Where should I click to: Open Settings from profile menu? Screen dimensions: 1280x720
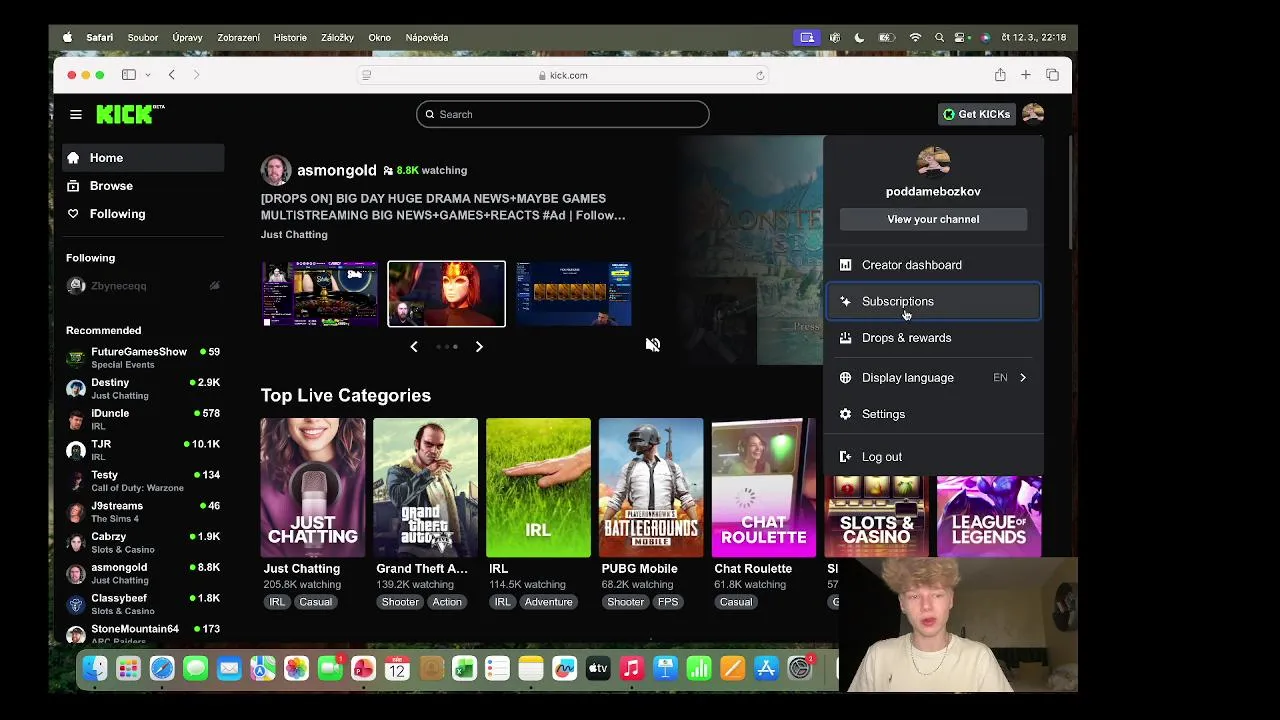click(933, 414)
